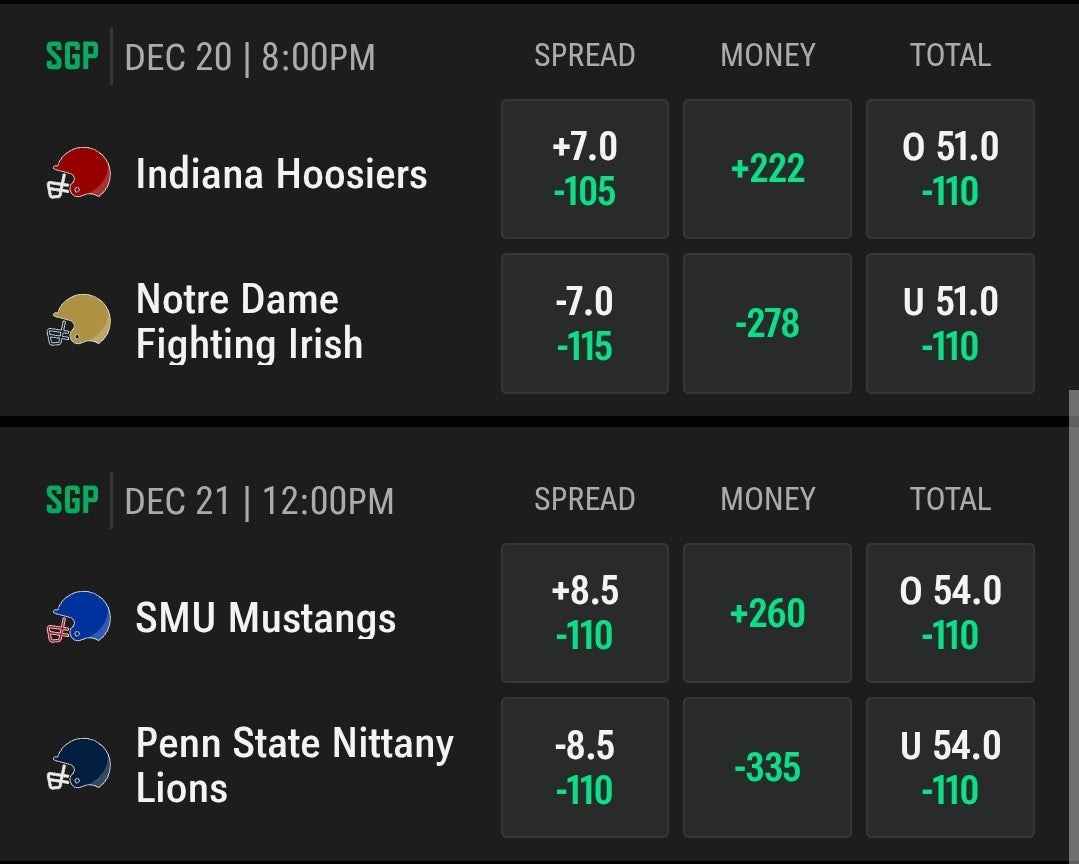This screenshot has width=1079, height=864.
Task: Select SMU +8.5 spread
Action: 585,613
